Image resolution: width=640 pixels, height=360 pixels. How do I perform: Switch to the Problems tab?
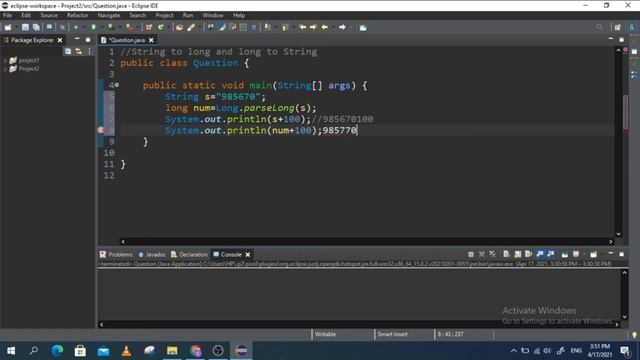(x=116, y=254)
